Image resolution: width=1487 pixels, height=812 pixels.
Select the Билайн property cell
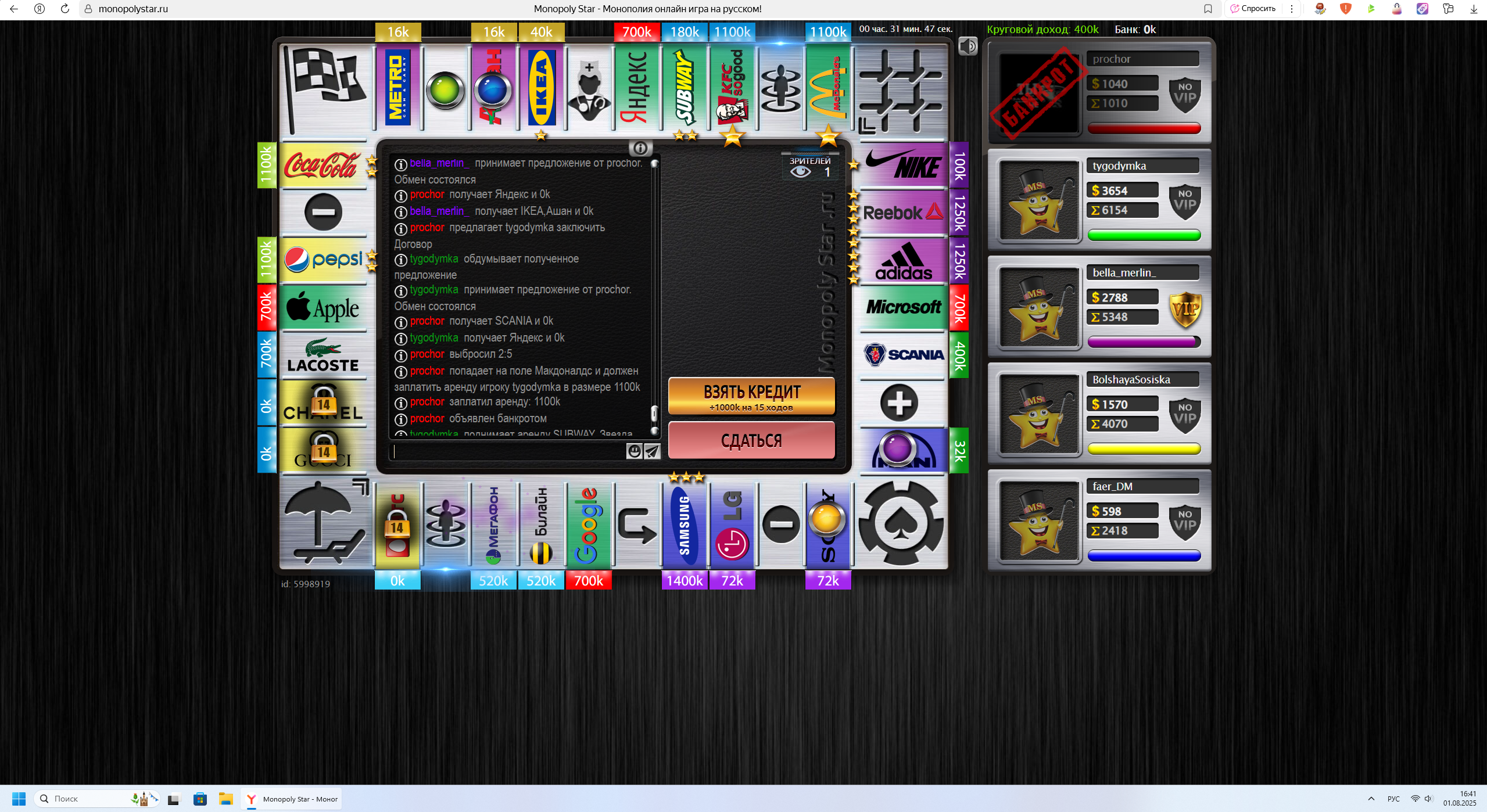point(541,525)
